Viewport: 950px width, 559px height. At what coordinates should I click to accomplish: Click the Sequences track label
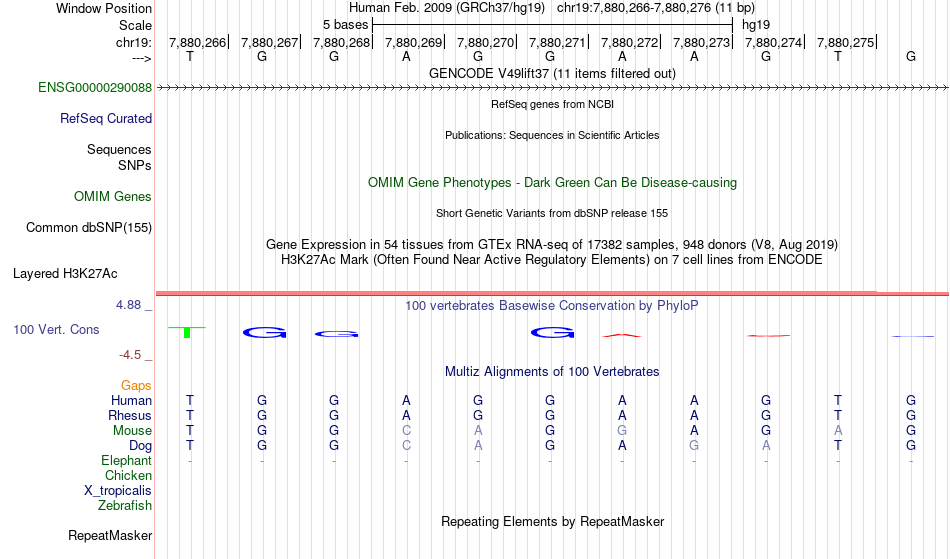point(119,150)
